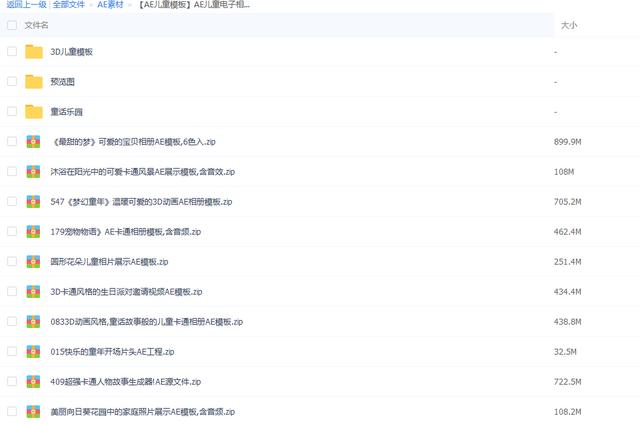Click current path 【AE儿童模板】AE儿童电子相...
Screen dimensions: 640x424
click(x=194, y=4)
